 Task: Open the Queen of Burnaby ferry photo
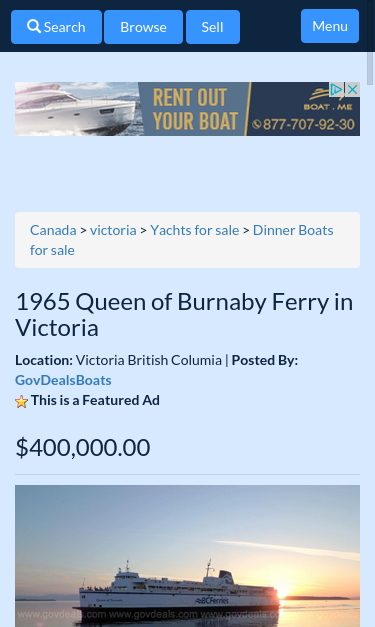pyautogui.click(x=188, y=556)
